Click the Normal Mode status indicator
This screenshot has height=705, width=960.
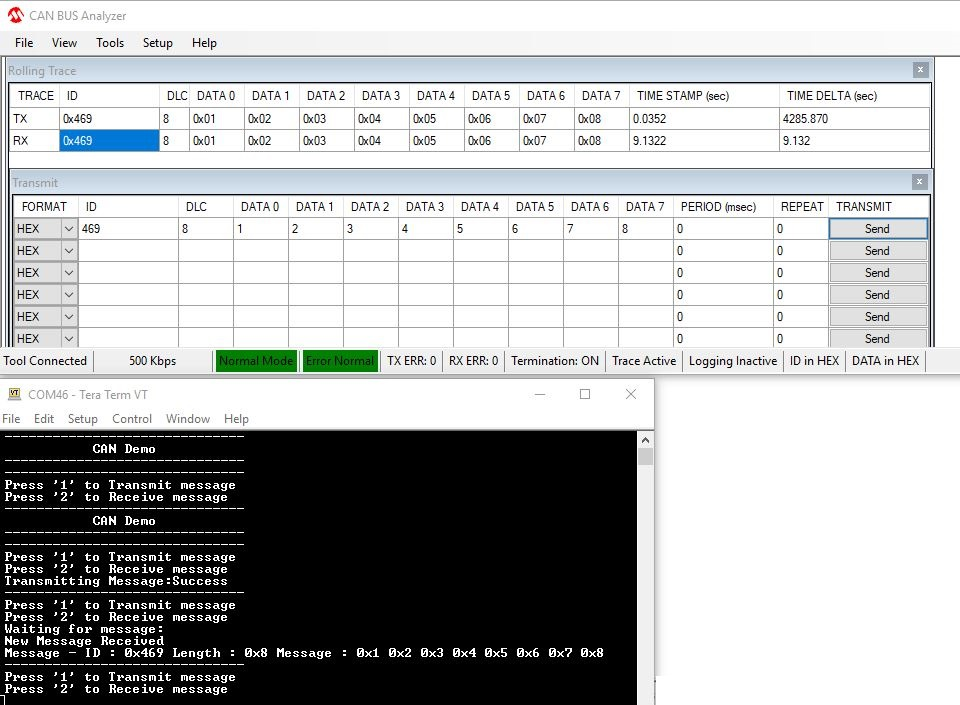point(256,361)
